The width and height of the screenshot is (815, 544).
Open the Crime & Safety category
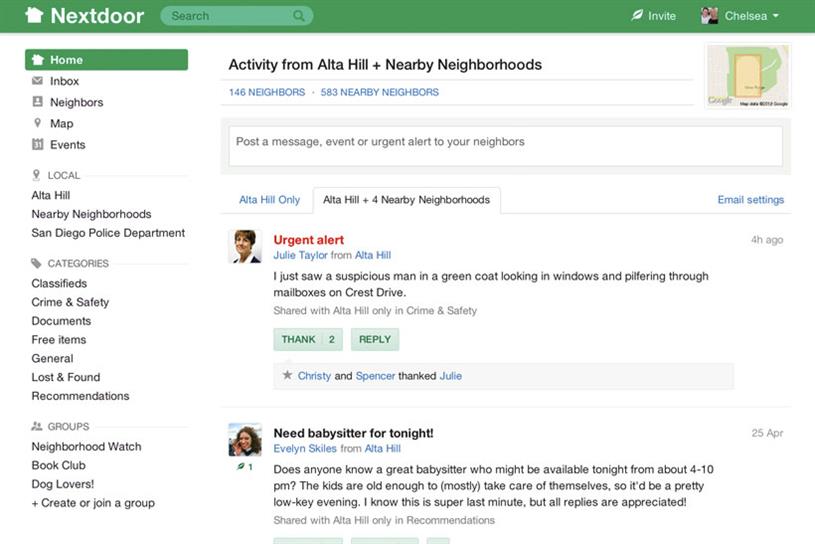(70, 302)
